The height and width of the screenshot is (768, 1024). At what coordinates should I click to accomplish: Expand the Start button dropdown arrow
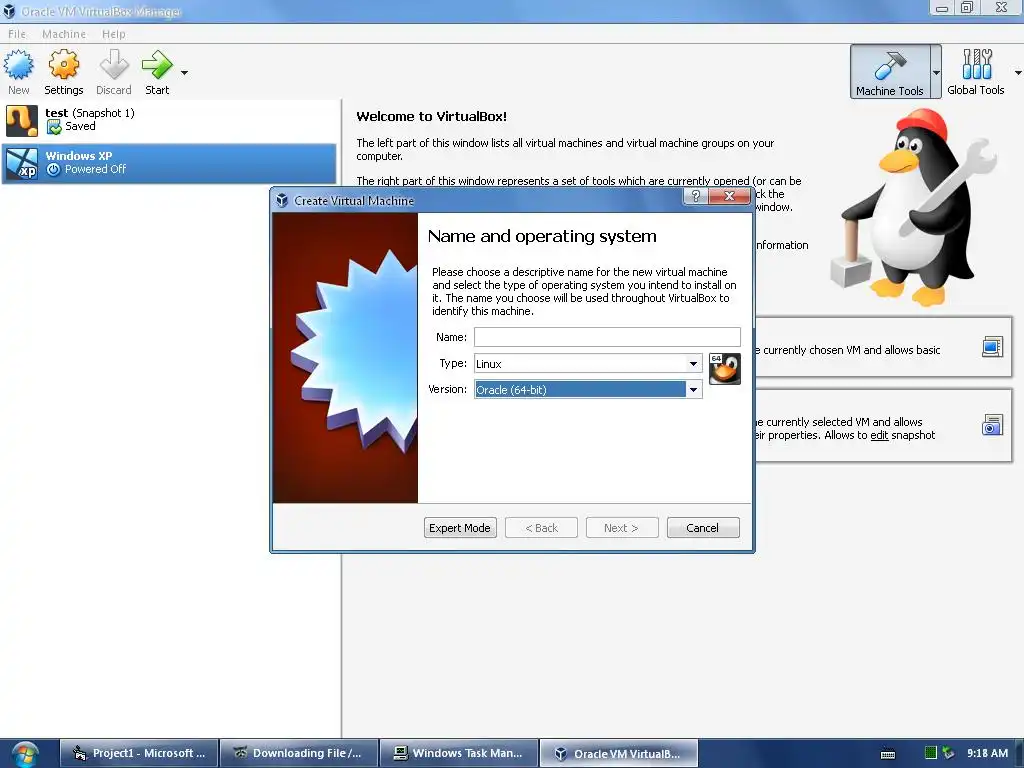184,72
